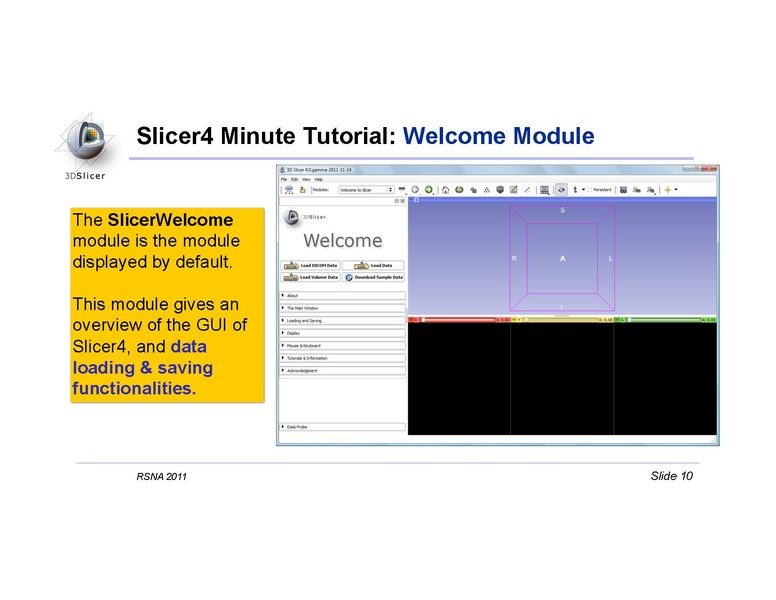776x600 pixels.
Task: Expand the Tutorials & Information section
Action: pos(342,358)
